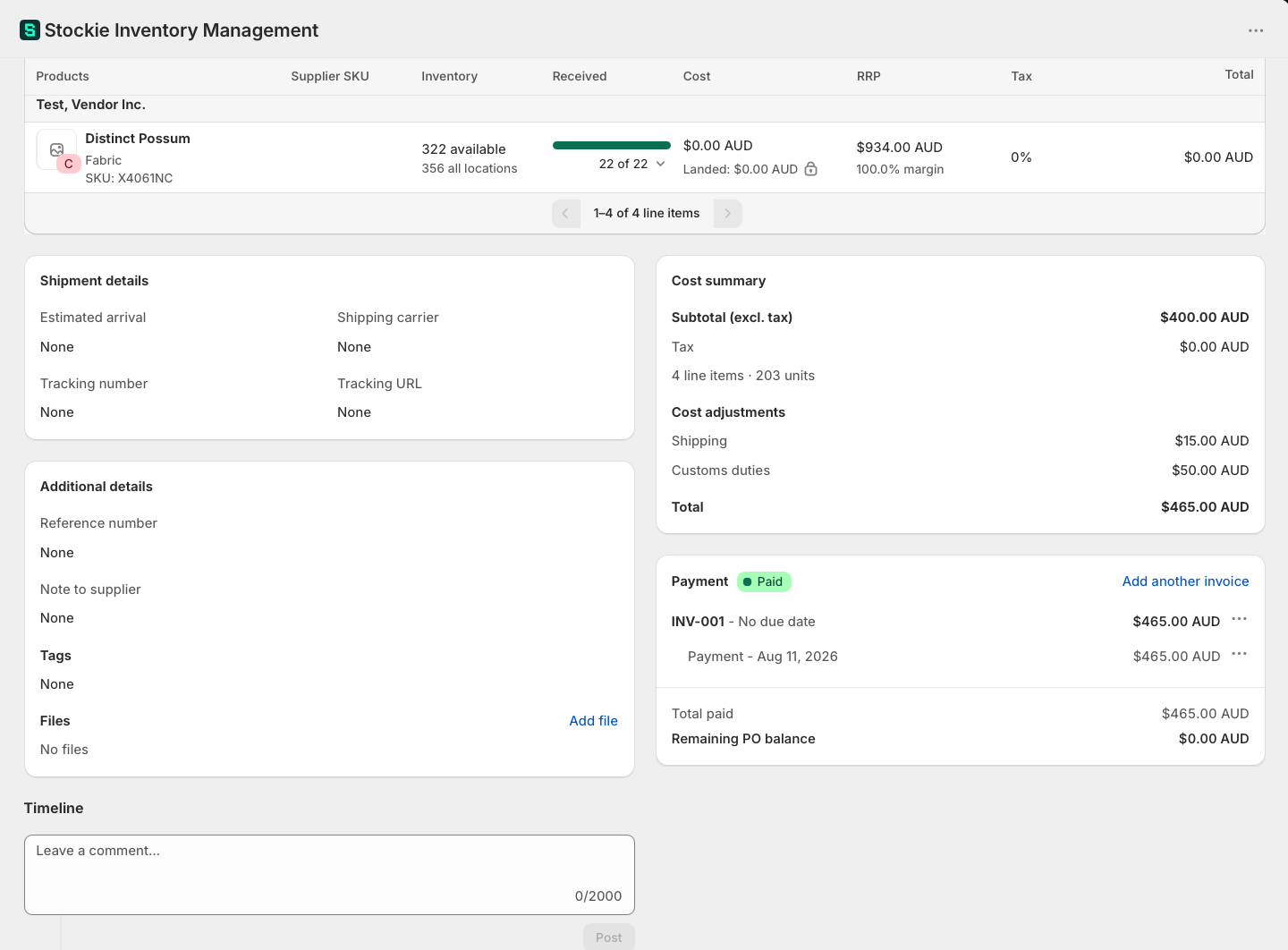Click the Remaining PO balance $0.00 AUD

(x=1214, y=739)
